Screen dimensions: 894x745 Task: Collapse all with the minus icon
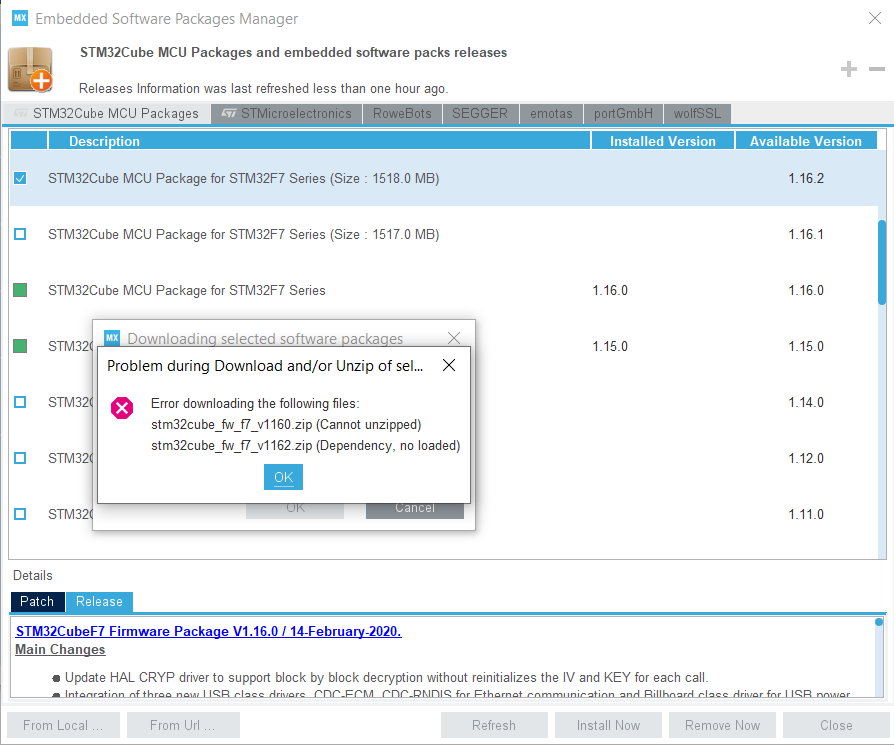[876, 69]
